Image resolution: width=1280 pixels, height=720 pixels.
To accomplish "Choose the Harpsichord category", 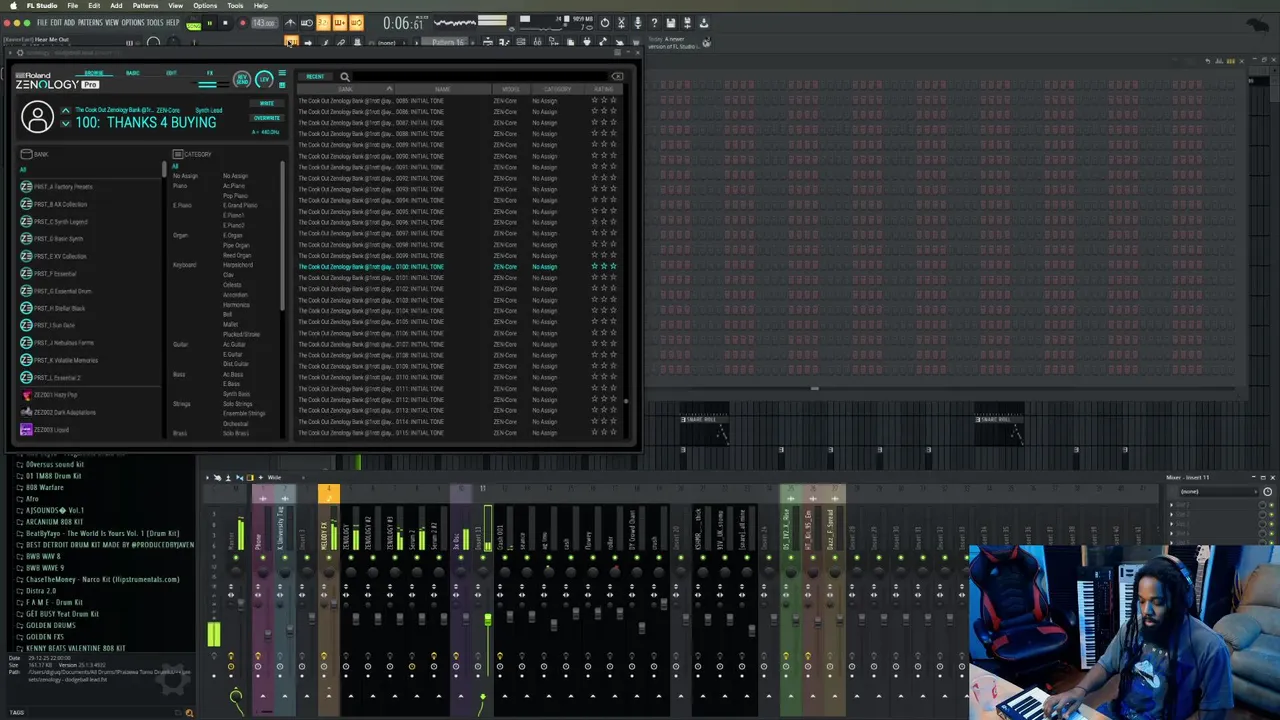I will tap(238, 265).
